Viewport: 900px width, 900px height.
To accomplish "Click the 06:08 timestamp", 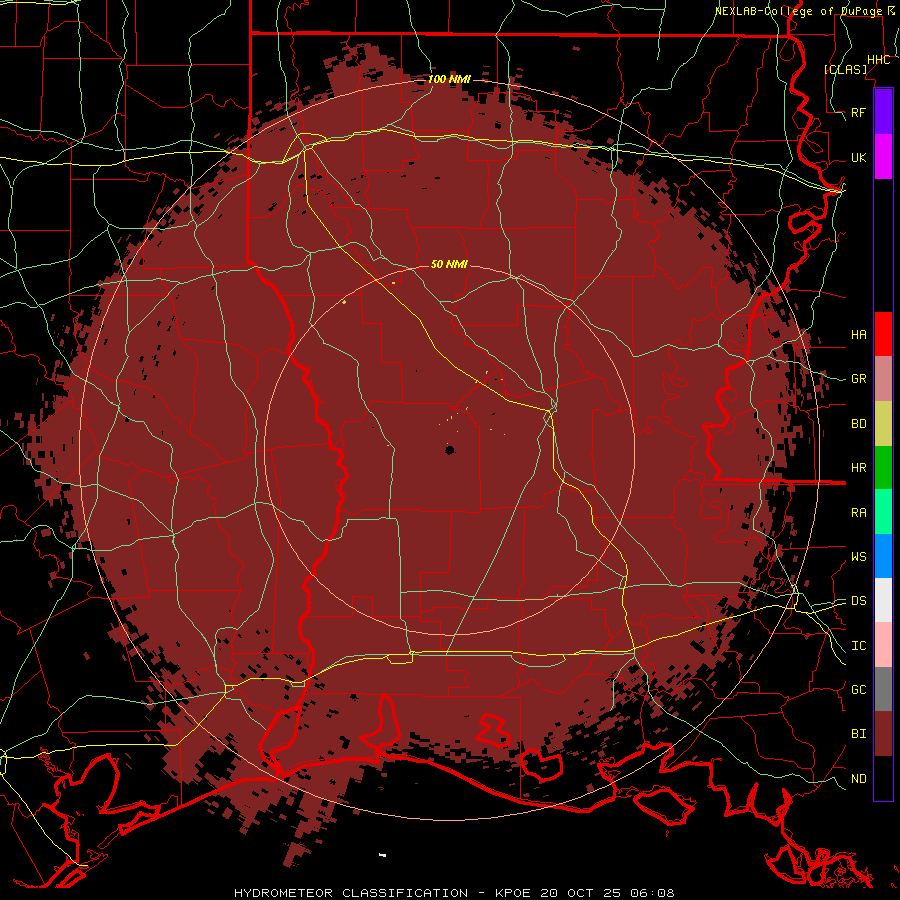I will (652, 893).
